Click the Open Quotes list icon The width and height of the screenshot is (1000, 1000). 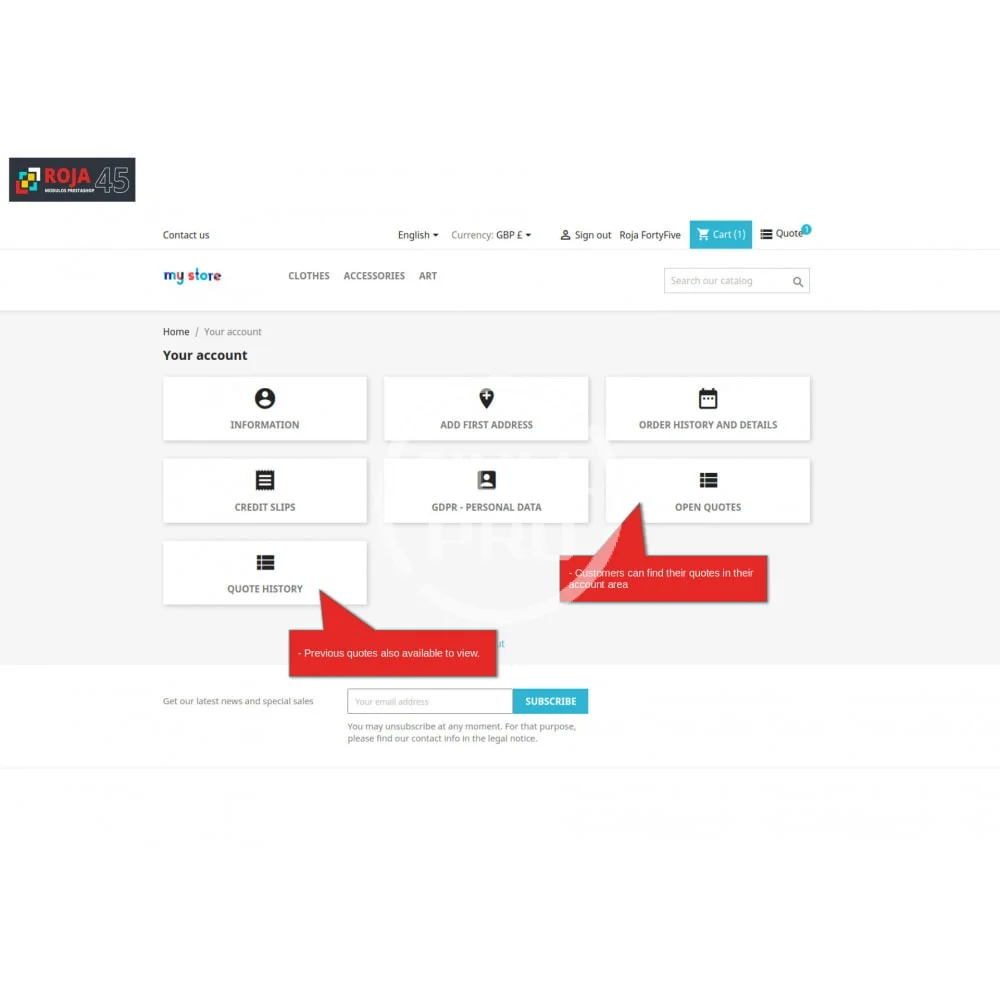click(708, 481)
